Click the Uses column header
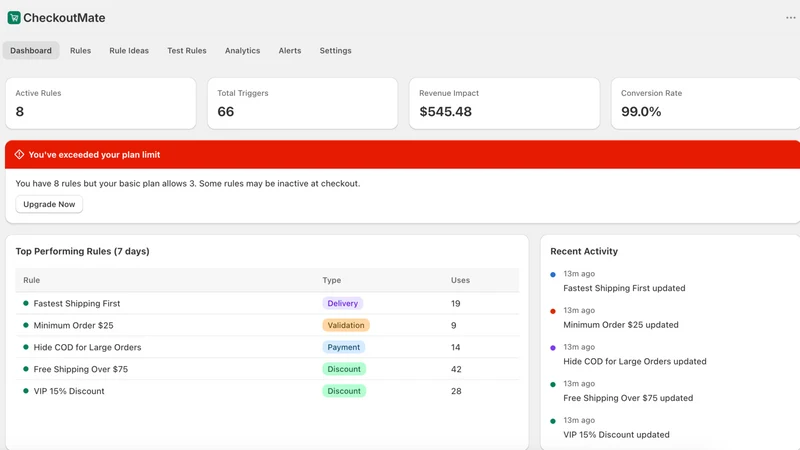Screen dimensions: 800x450 pos(460,280)
